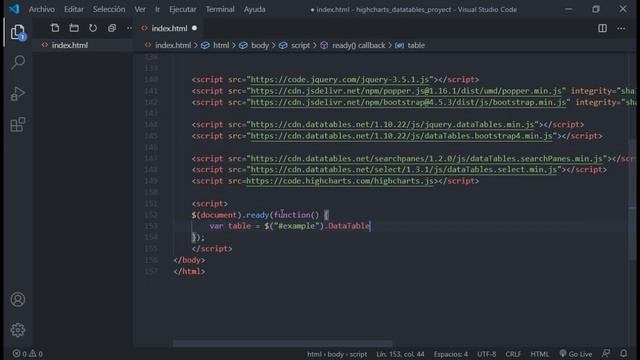Viewport: 640px width, 360px height.
Task: Open the Ayuda menu
Action: pos(255,9)
